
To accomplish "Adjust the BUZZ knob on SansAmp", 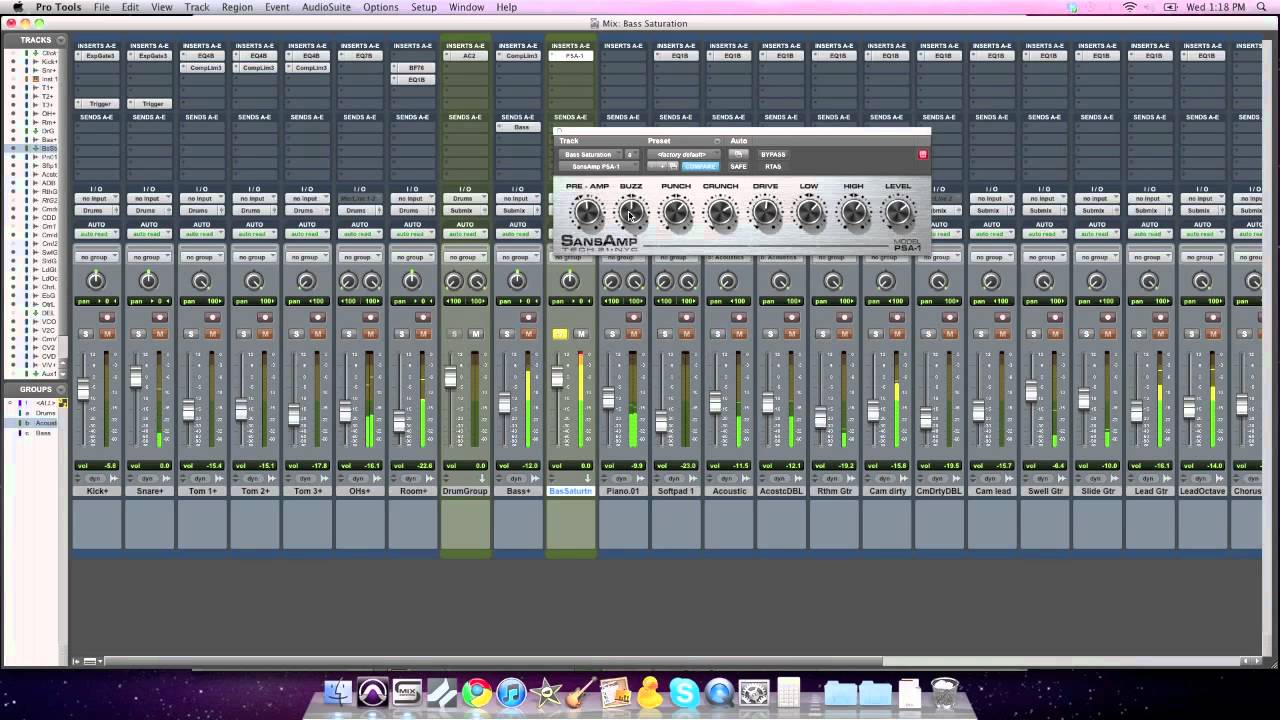I will point(631,213).
